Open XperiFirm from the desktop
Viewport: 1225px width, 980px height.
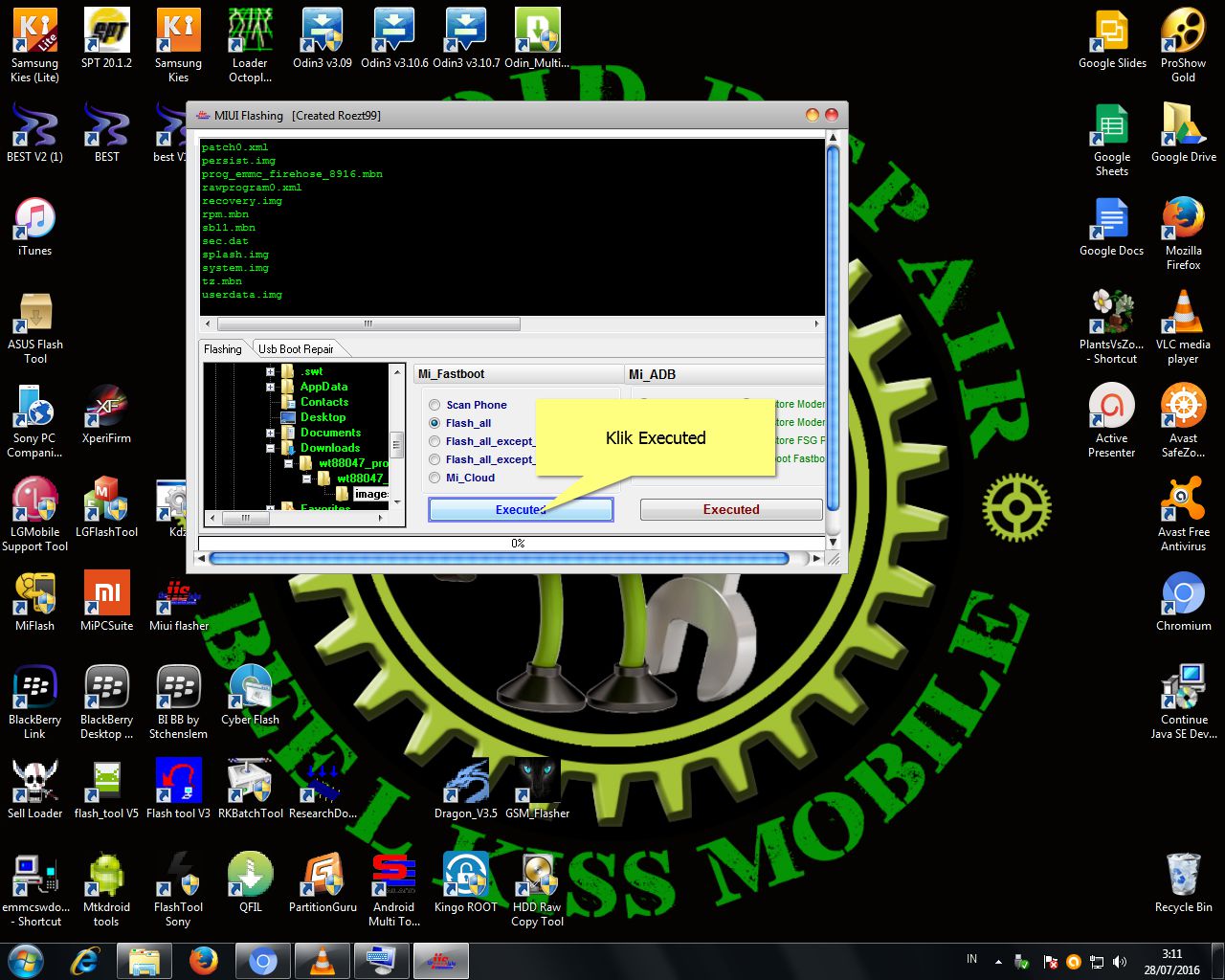(x=106, y=414)
